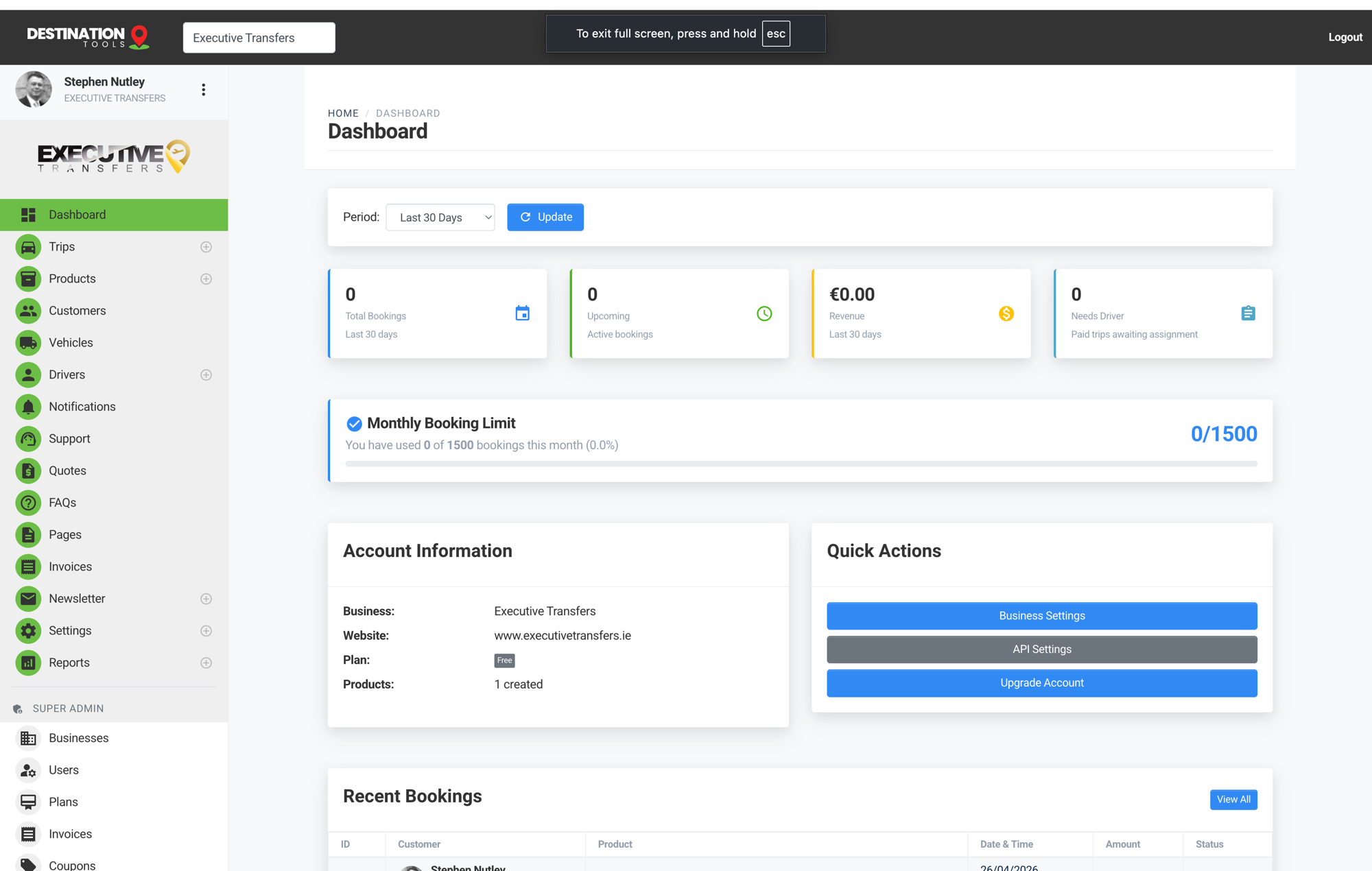Click the clipboard icon on Needs Driver card
This screenshot has width=1372, height=871.
tap(1249, 313)
